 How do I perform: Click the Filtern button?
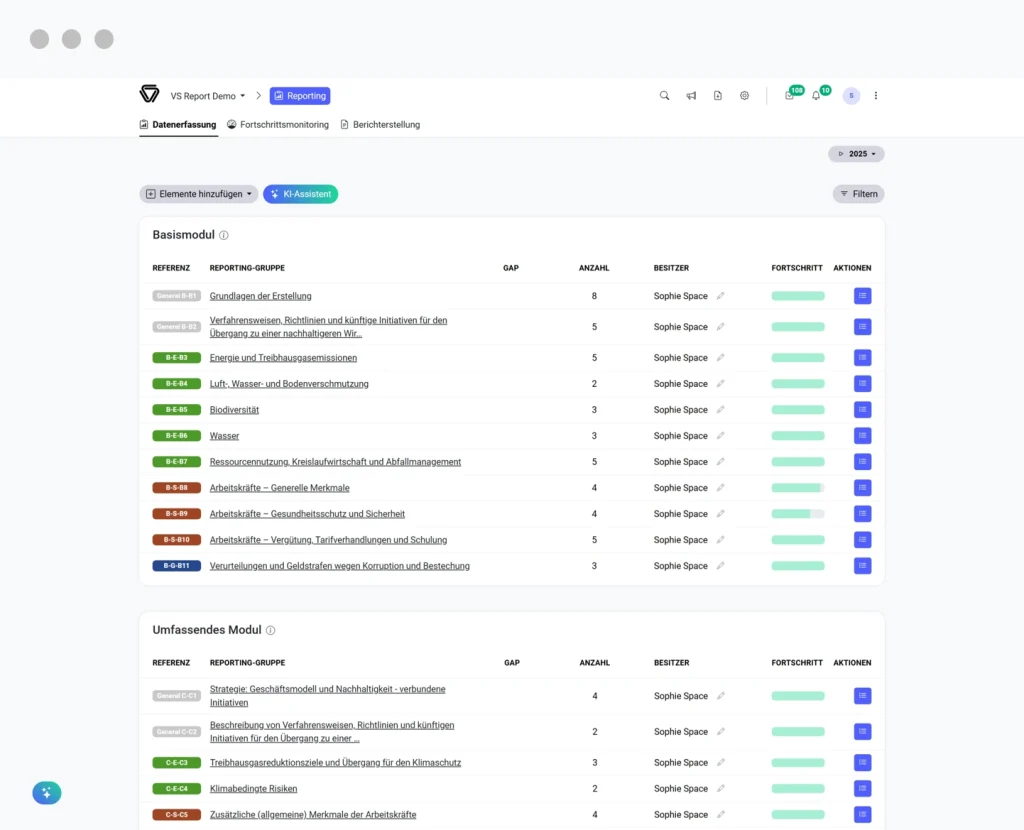coord(858,194)
